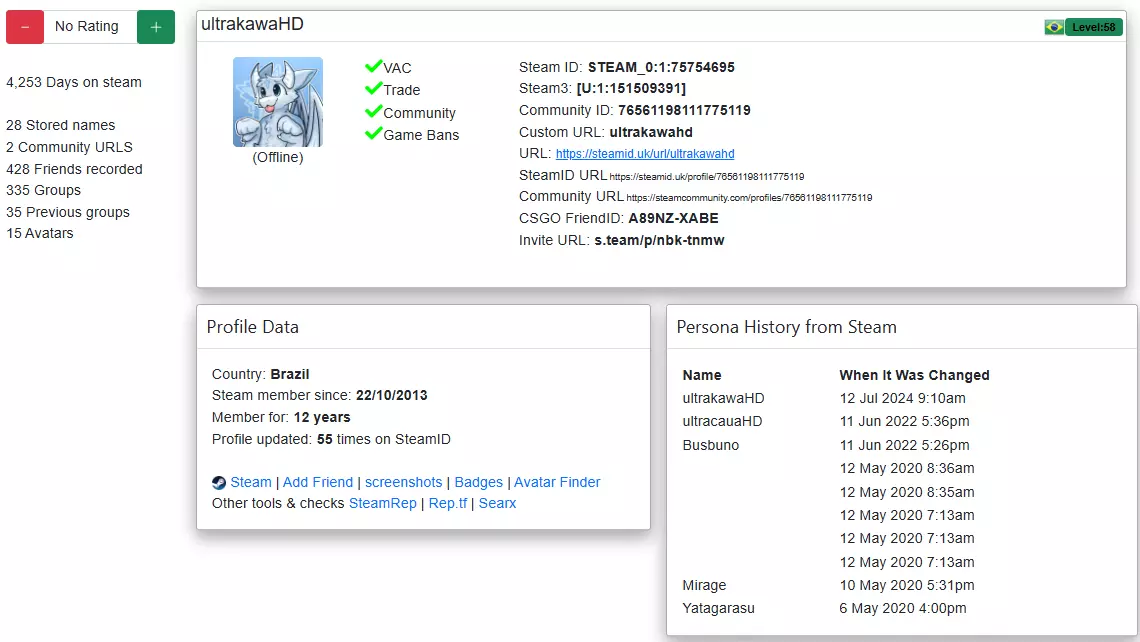This screenshot has width=1140, height=642.
Task: Click the Level:58 badge
Action: point(1093,27)
